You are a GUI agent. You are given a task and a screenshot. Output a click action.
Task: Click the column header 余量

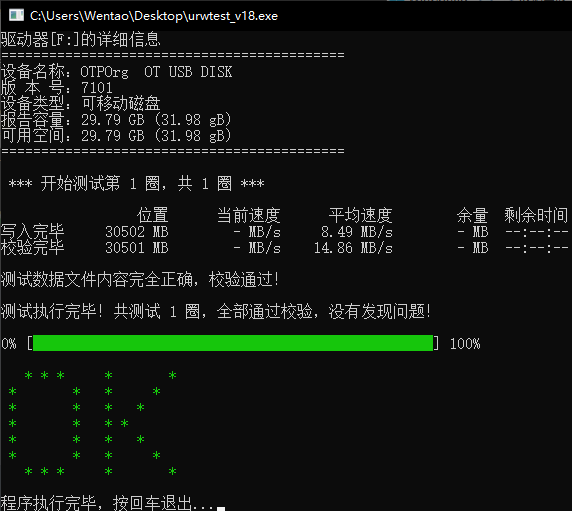(472, 215)
